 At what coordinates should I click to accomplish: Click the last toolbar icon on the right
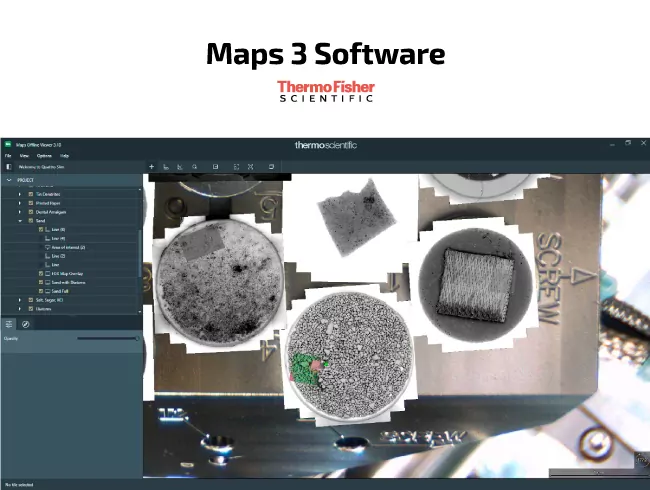tap(270, 166)
